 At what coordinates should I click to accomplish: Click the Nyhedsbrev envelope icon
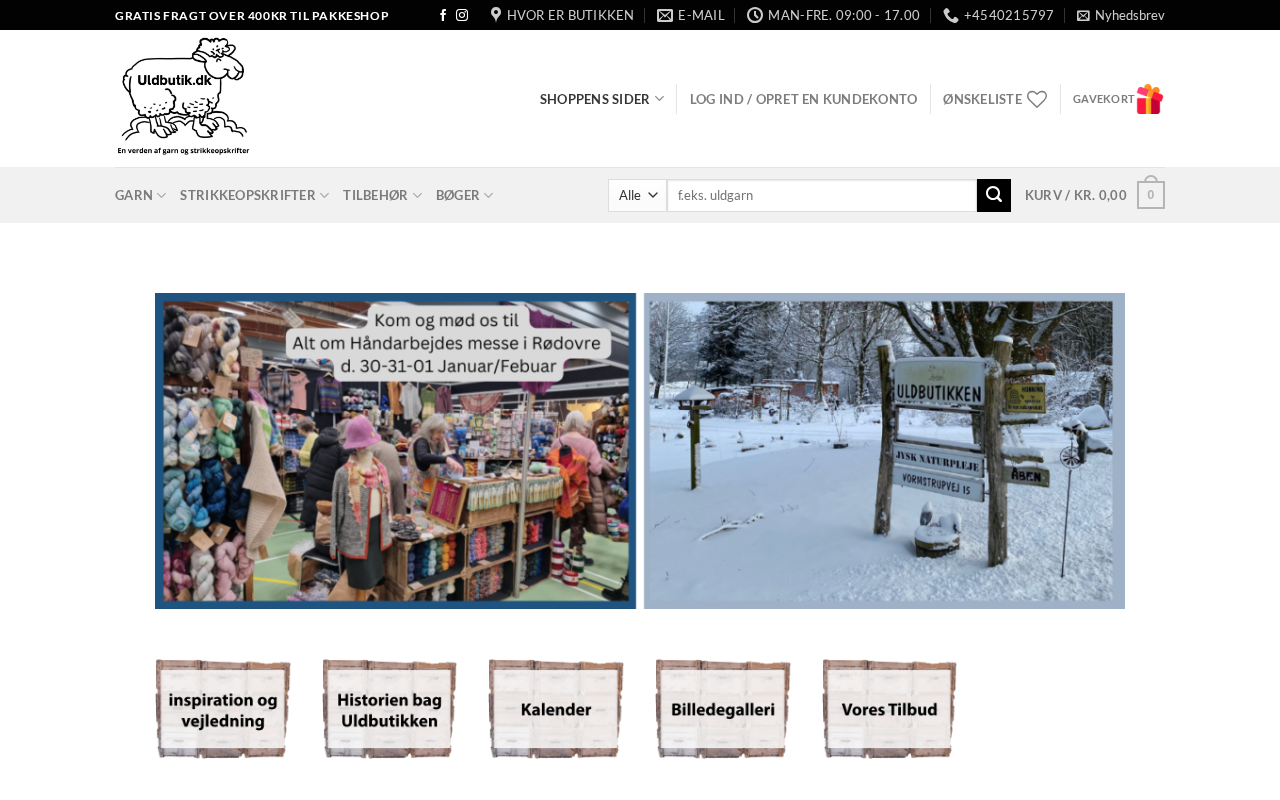click(1083, 15)
